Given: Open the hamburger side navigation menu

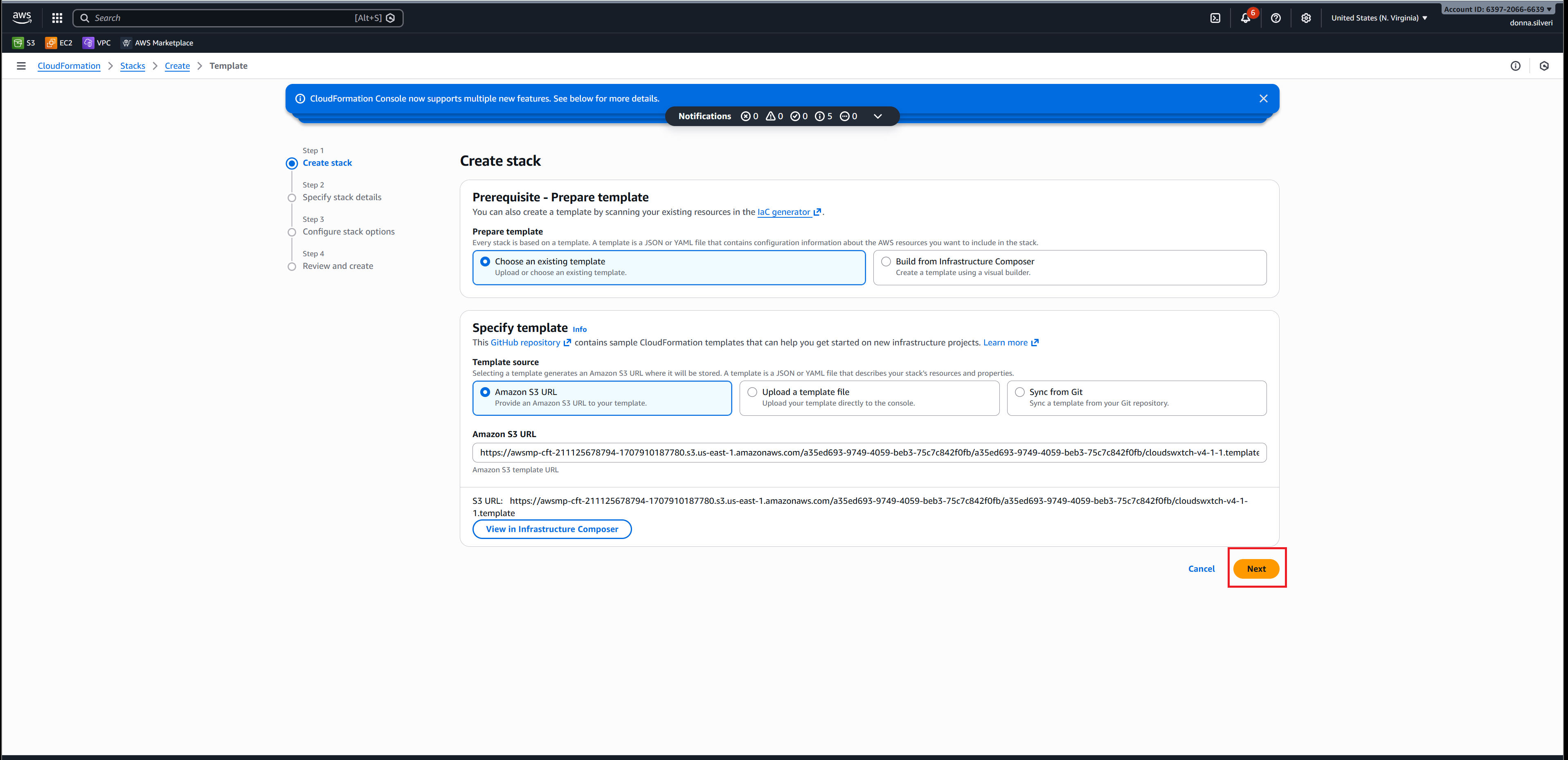Looking at the screenshot, I should (21, 66).
